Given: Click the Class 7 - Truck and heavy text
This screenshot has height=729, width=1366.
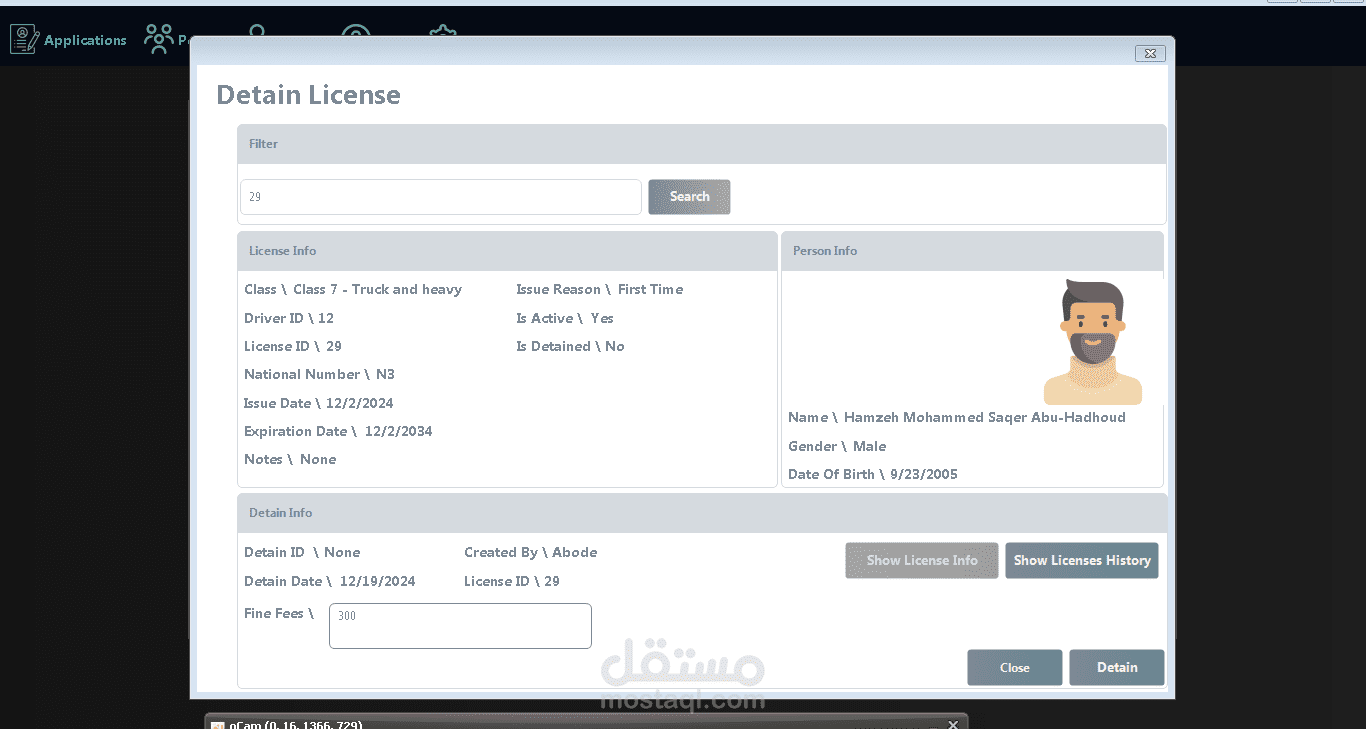Looking at the screenshot, I should tap(378, 290).
